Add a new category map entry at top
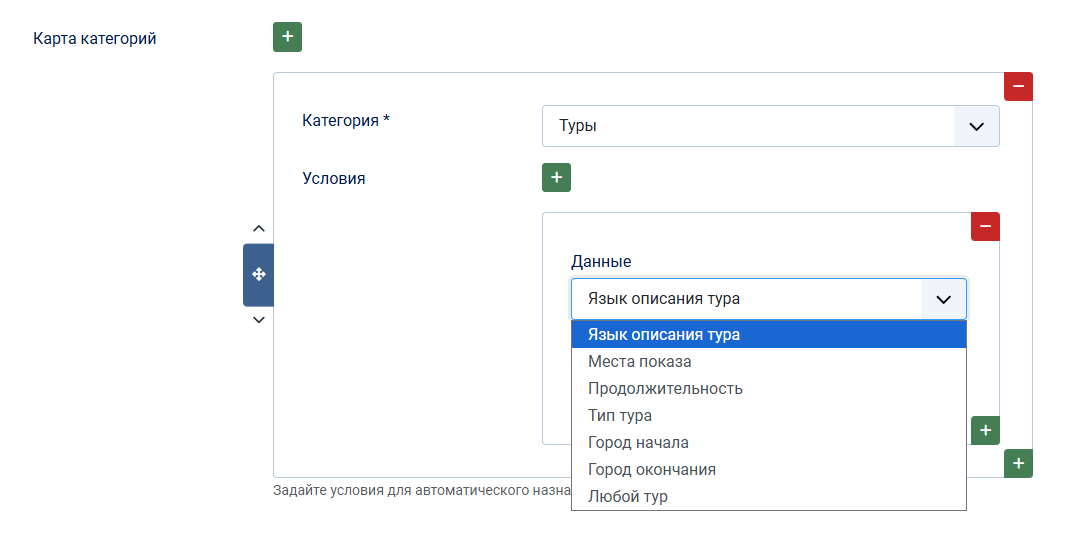This screenshot has width=1072, height=534. (x=287, y=37)
